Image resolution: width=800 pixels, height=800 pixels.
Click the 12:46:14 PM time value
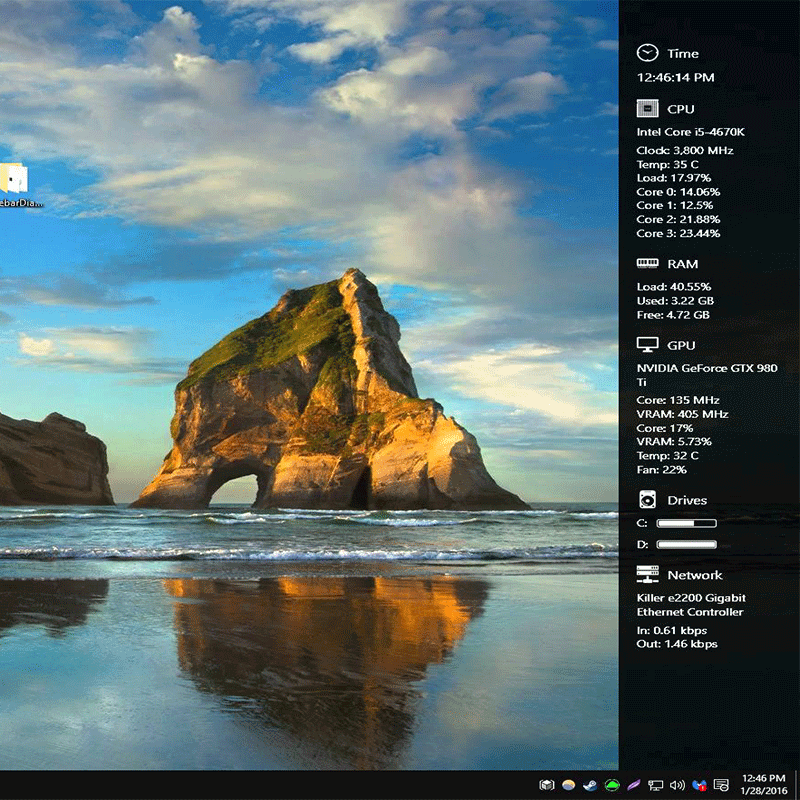(x=676, y=78)
